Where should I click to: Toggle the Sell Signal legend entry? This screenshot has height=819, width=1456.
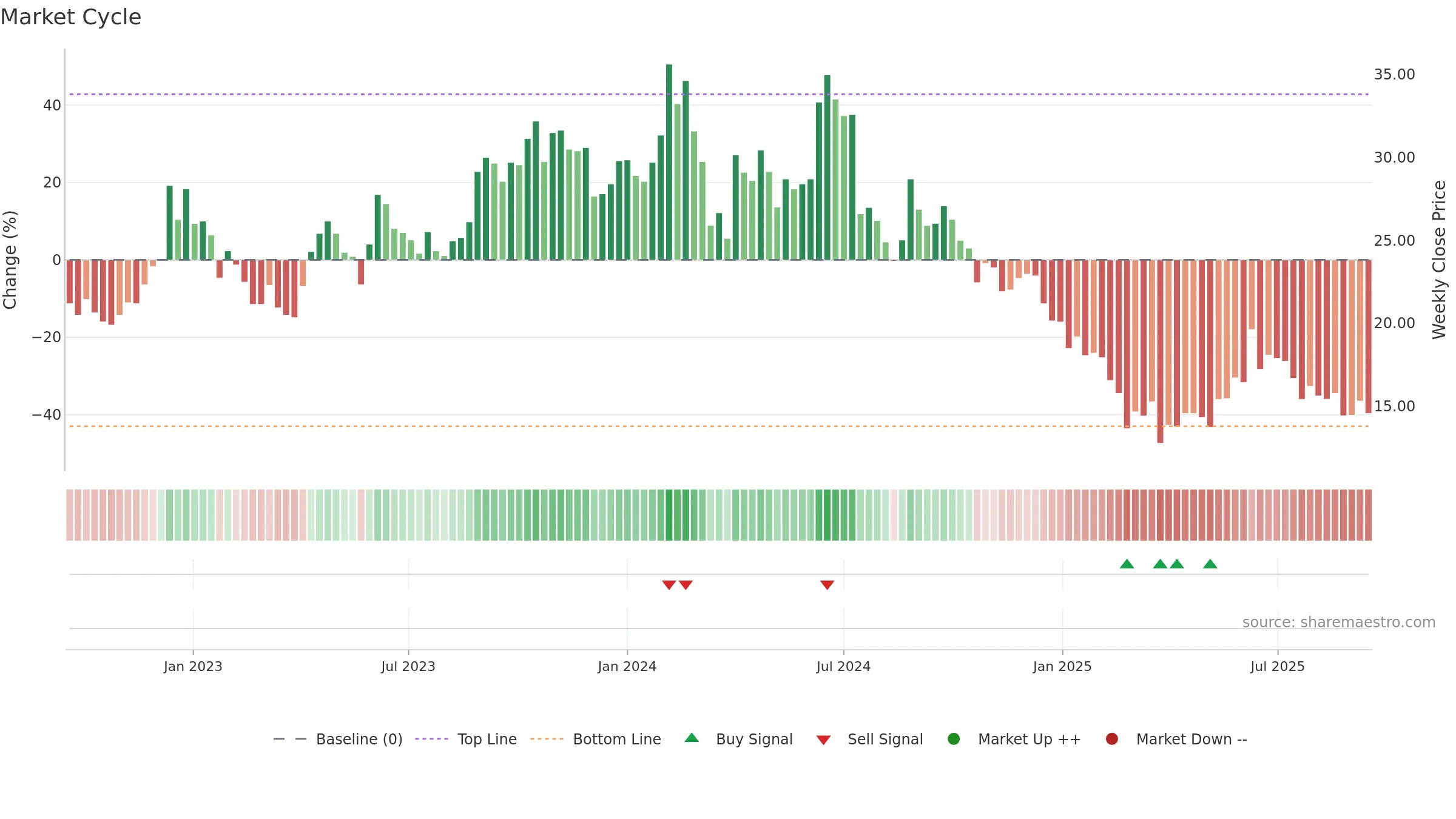click(869, 739)
